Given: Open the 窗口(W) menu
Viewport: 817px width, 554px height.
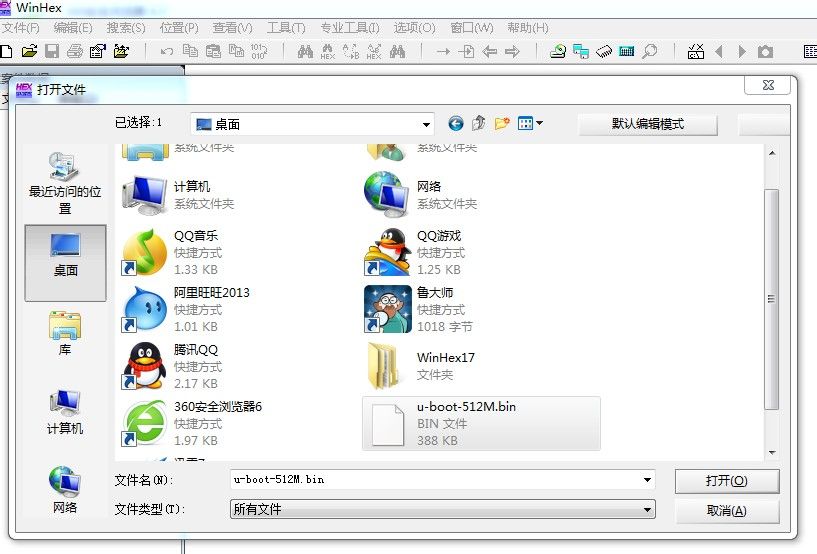Looking at the screenshot, I should click(x=472, y=28).
